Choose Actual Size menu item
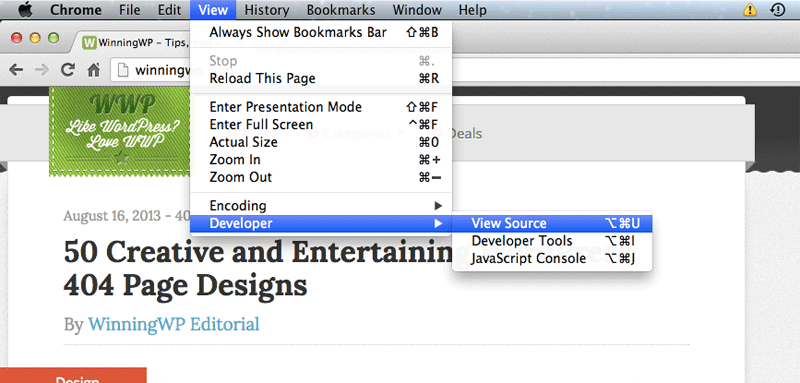 point(321,142)
